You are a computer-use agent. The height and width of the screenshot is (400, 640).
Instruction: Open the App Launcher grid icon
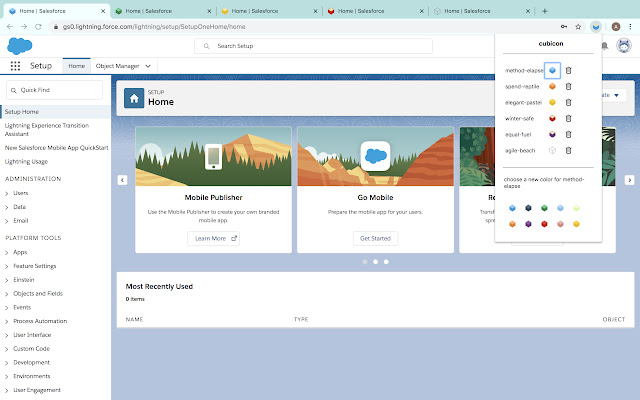point(15,66)
